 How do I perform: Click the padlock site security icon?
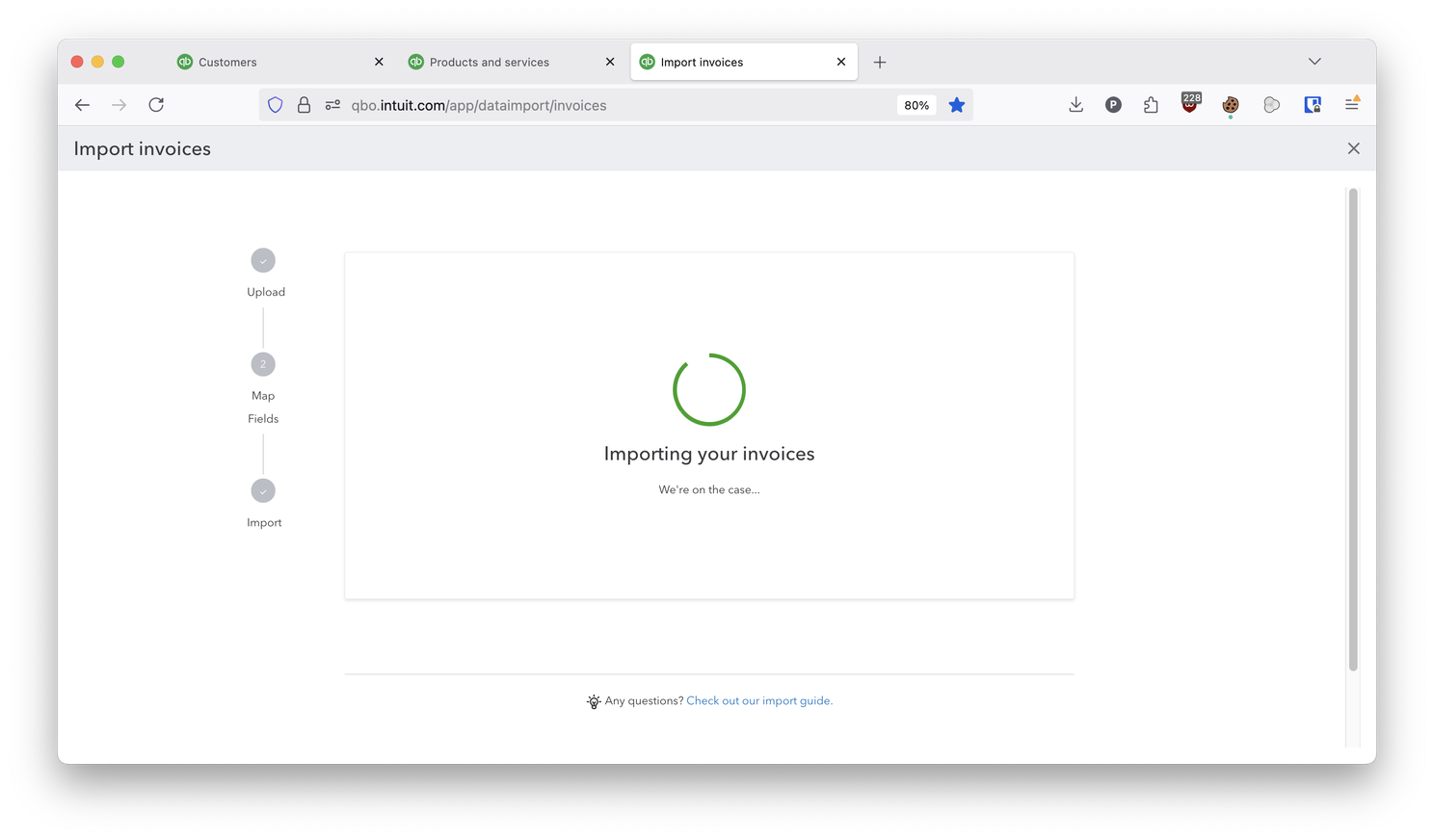[x=304, y=105]
